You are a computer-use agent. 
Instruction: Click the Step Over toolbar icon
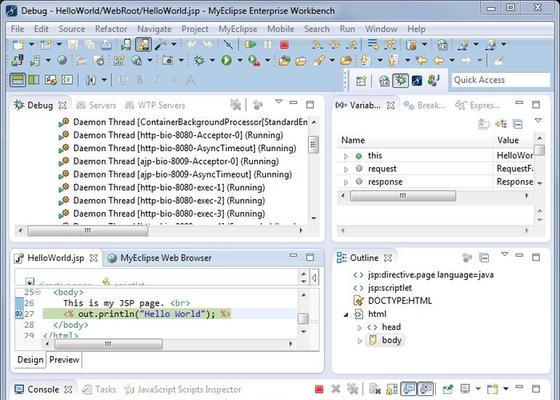click(334, 45)
